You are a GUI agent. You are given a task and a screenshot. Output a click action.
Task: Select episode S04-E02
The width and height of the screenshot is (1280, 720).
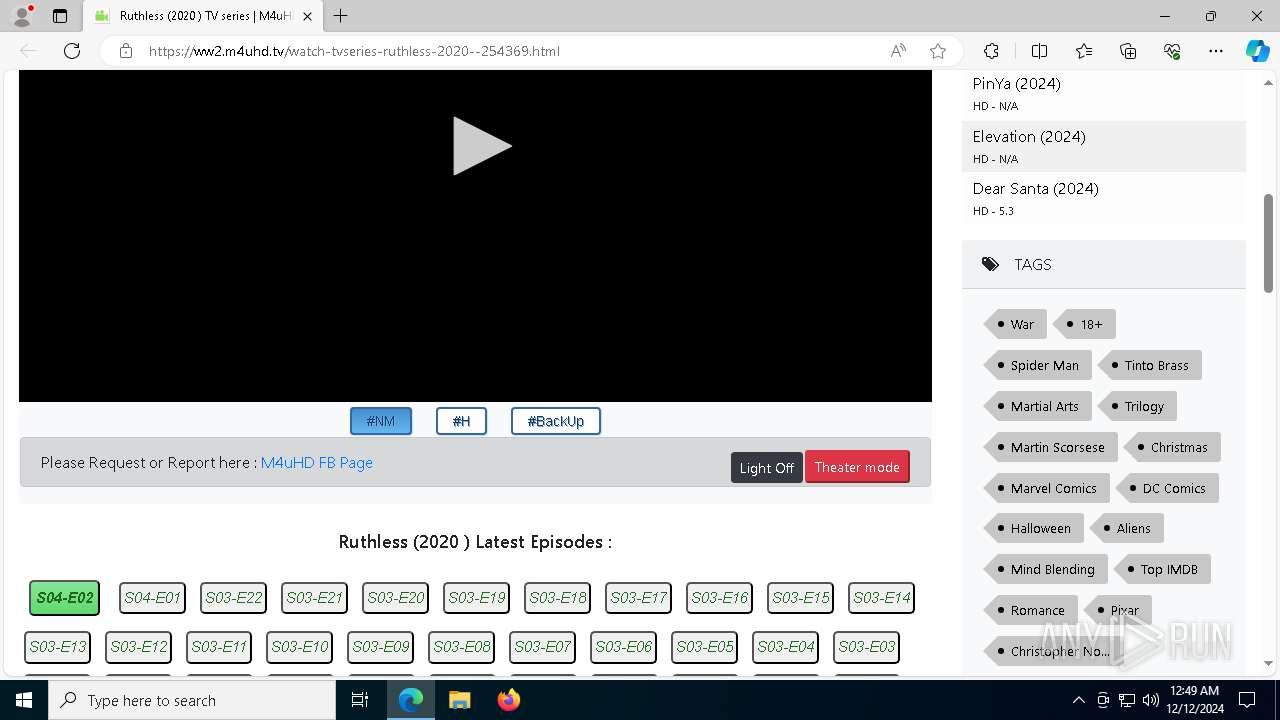(x=65, y=598)
